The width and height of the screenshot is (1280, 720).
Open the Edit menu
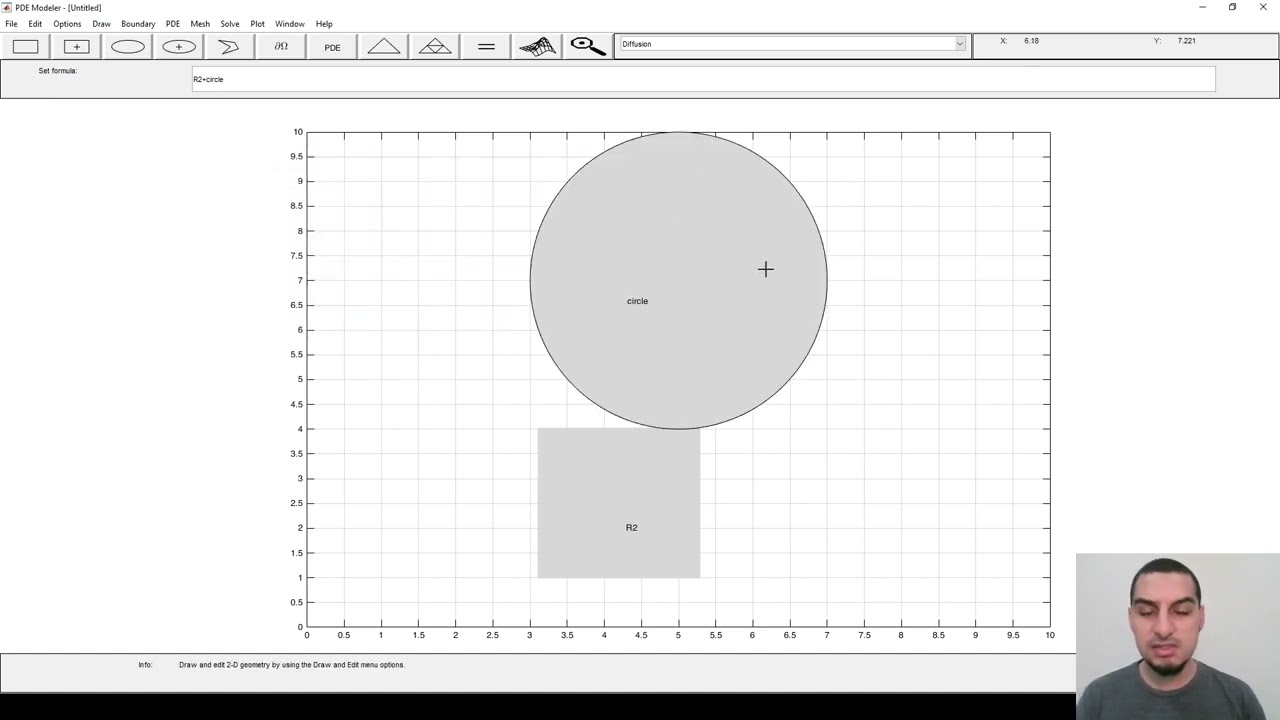pyautogui.click(x=35, y=24)
